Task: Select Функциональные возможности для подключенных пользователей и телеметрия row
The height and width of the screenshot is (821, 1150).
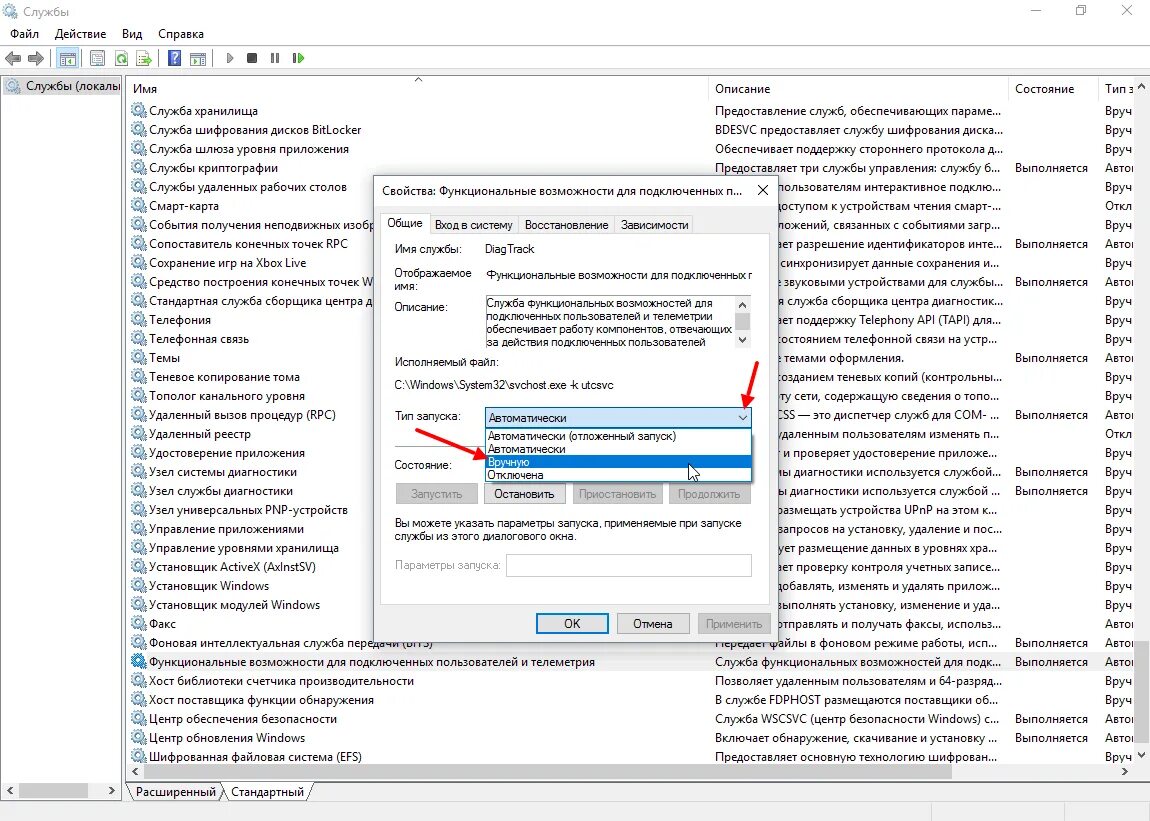Action: (631, 662)
